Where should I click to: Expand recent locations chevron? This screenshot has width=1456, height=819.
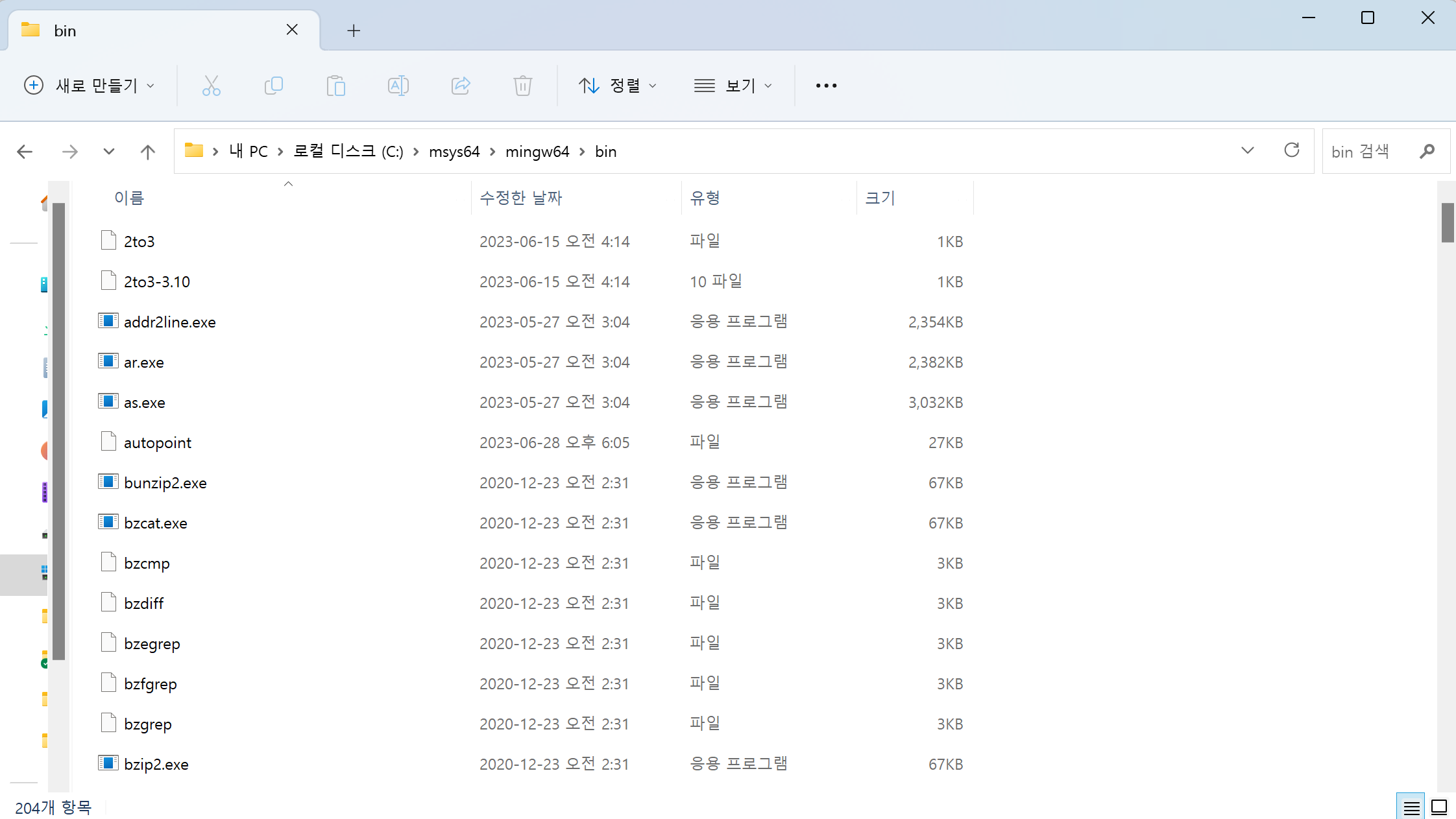[x=109, y=152]
